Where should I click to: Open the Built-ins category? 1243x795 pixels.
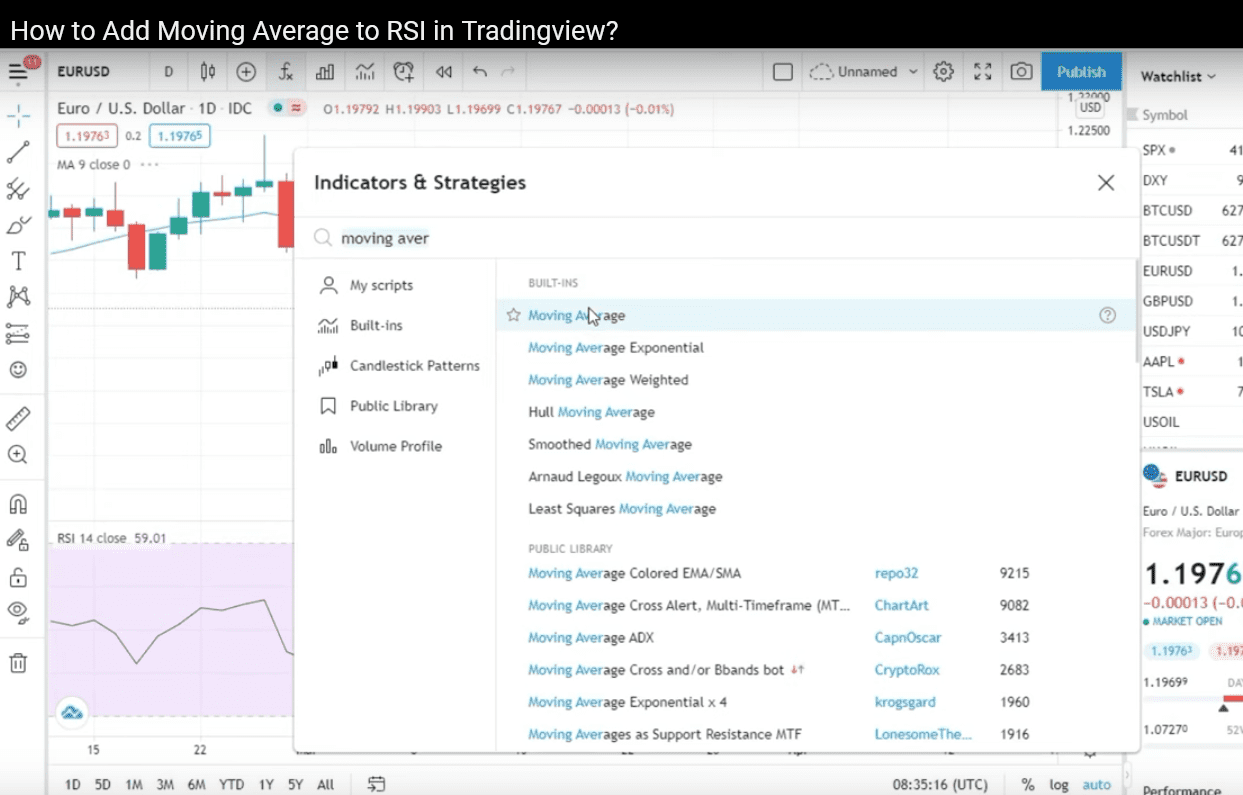[376, 326]
